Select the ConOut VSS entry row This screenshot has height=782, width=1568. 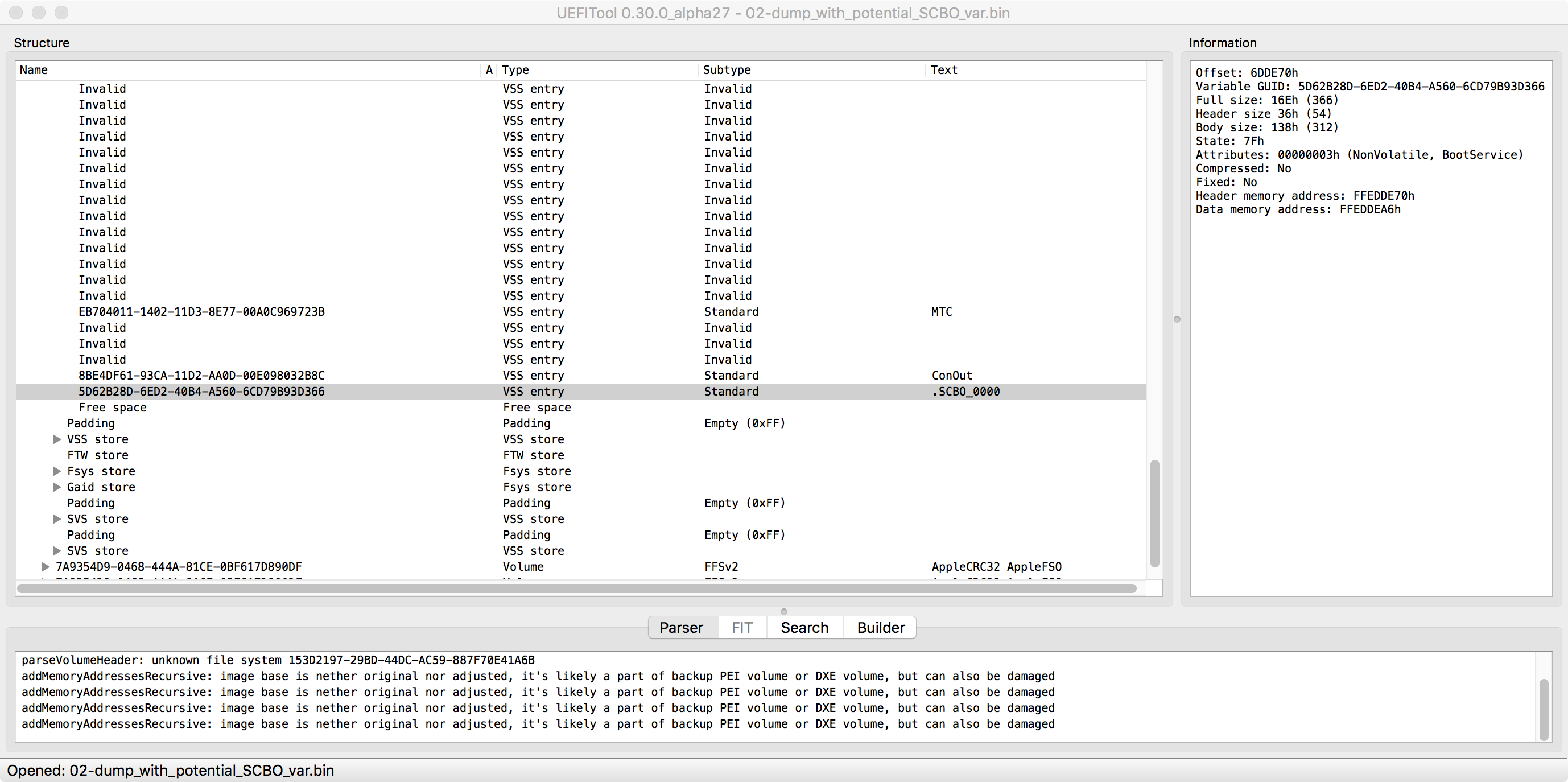point(201,376)
